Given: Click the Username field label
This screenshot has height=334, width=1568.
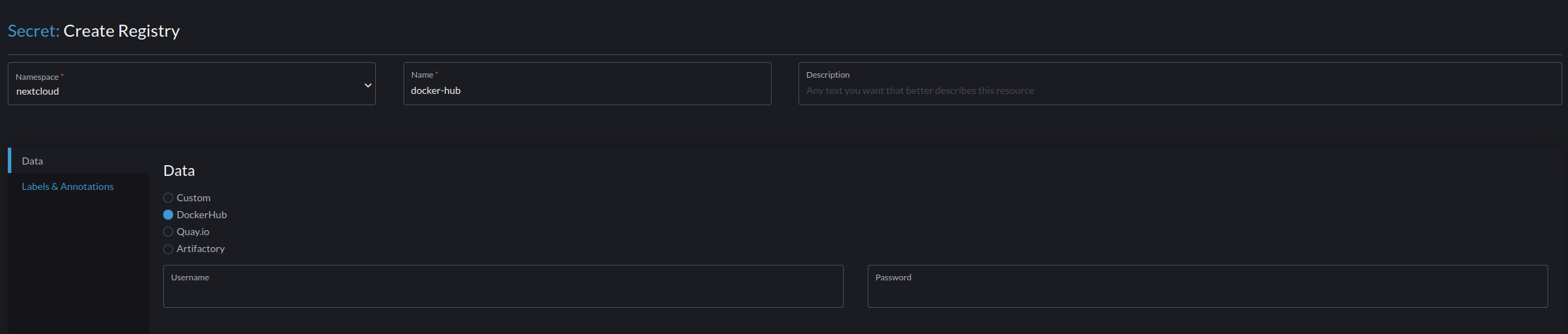Looking at the screenshot, I should click(190, 278).
